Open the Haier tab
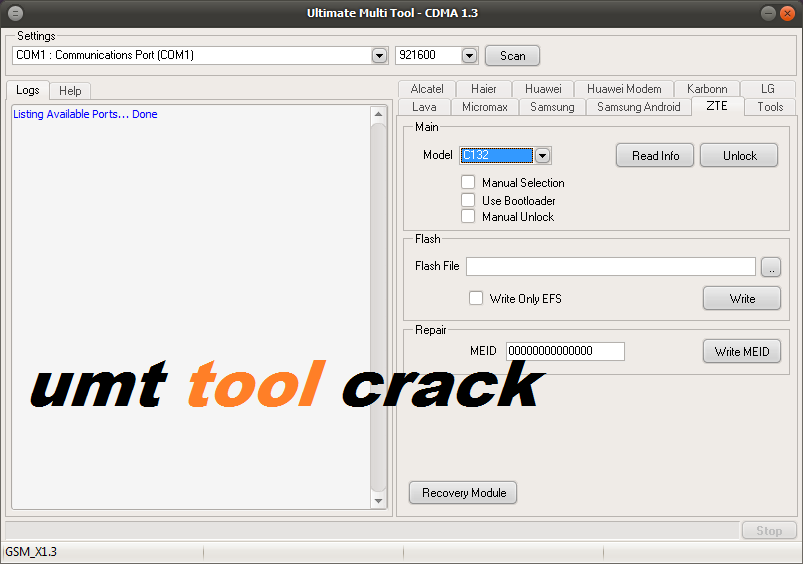 (483, 89)
